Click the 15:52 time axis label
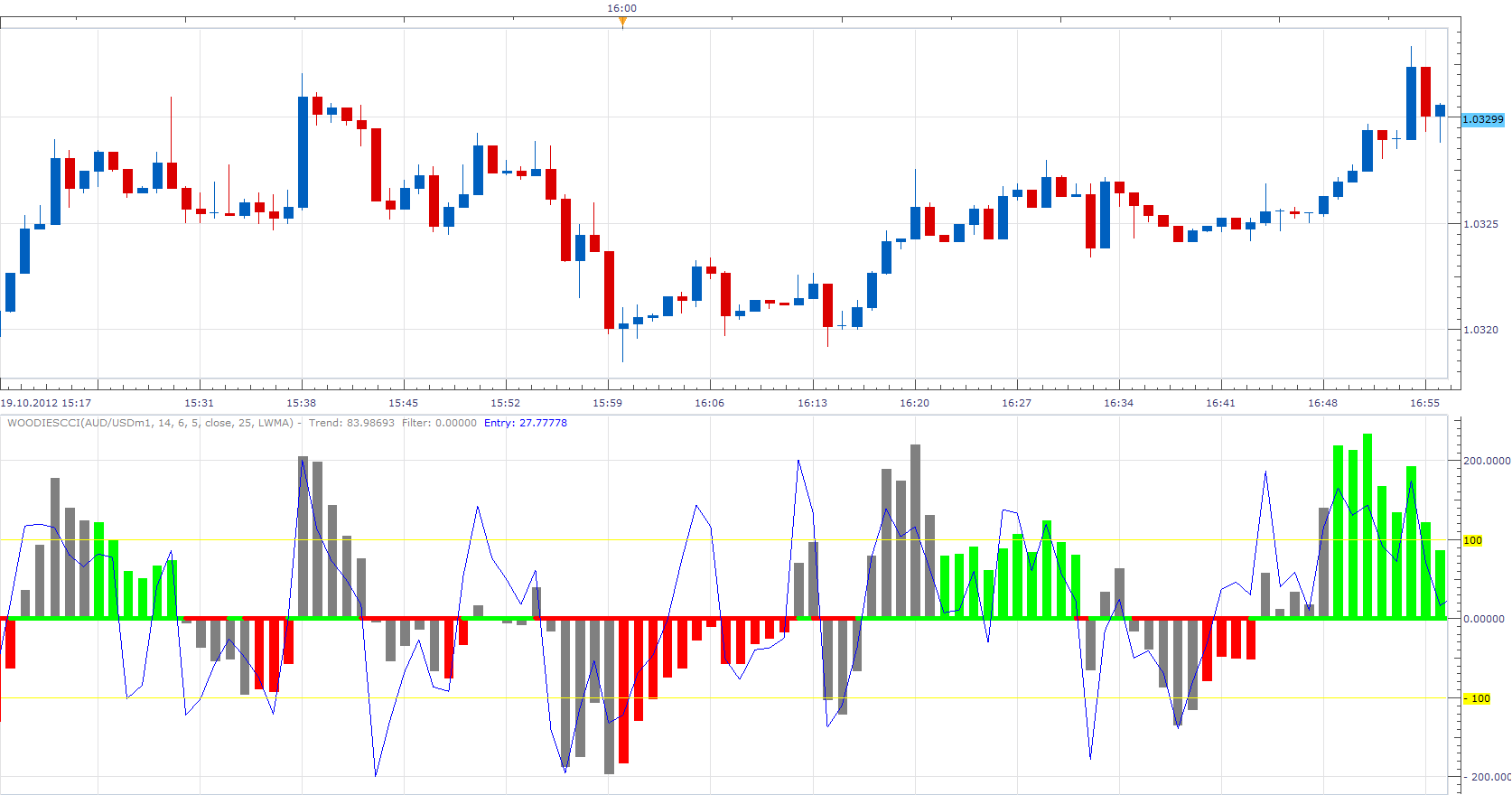This screenshot has width=1512, height=795. click(x=505, y=403)
